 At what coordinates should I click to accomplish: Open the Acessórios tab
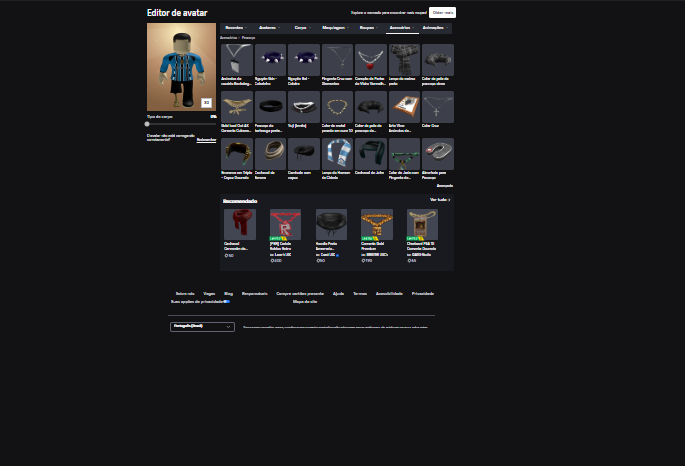pyautogui.click(x=402, y=28)
